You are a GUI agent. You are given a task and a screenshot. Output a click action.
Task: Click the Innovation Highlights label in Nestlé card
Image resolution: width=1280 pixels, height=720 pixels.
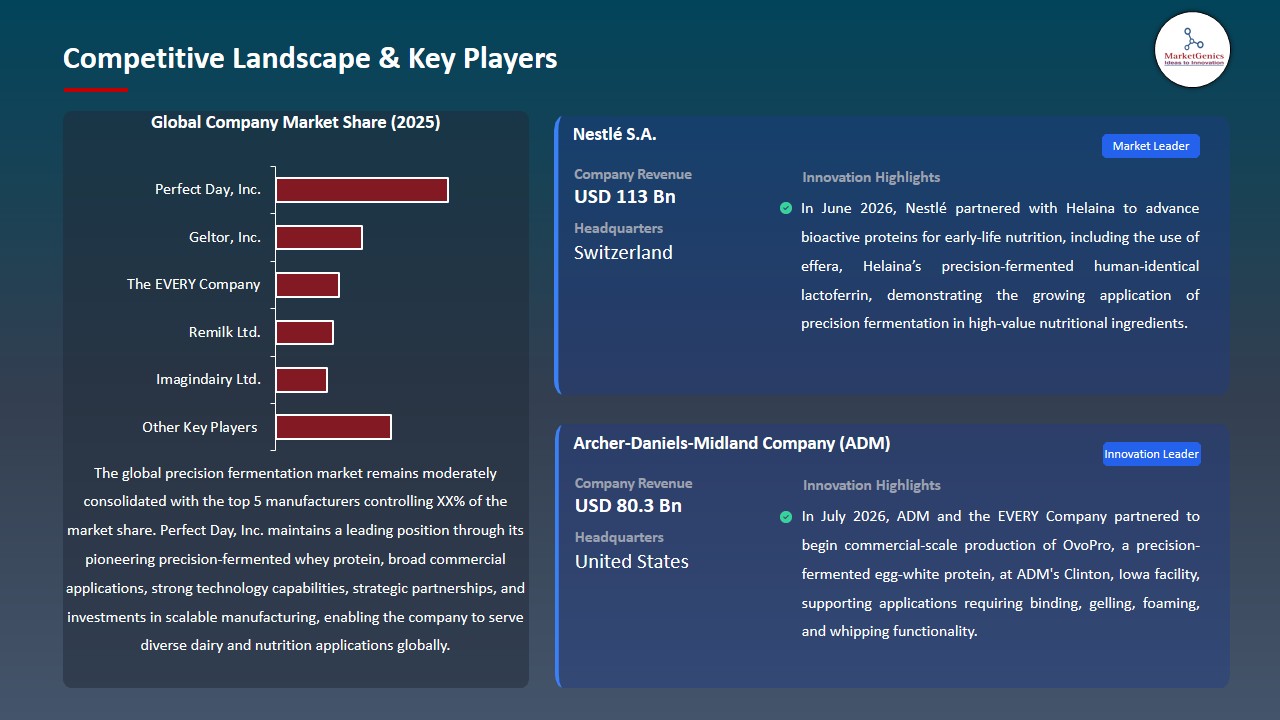(x=871, y=177)
